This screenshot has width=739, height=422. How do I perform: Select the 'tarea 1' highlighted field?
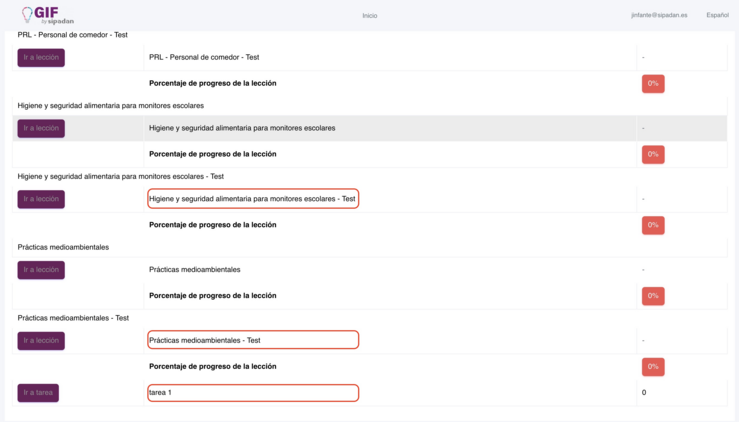[x=253, y=393]
